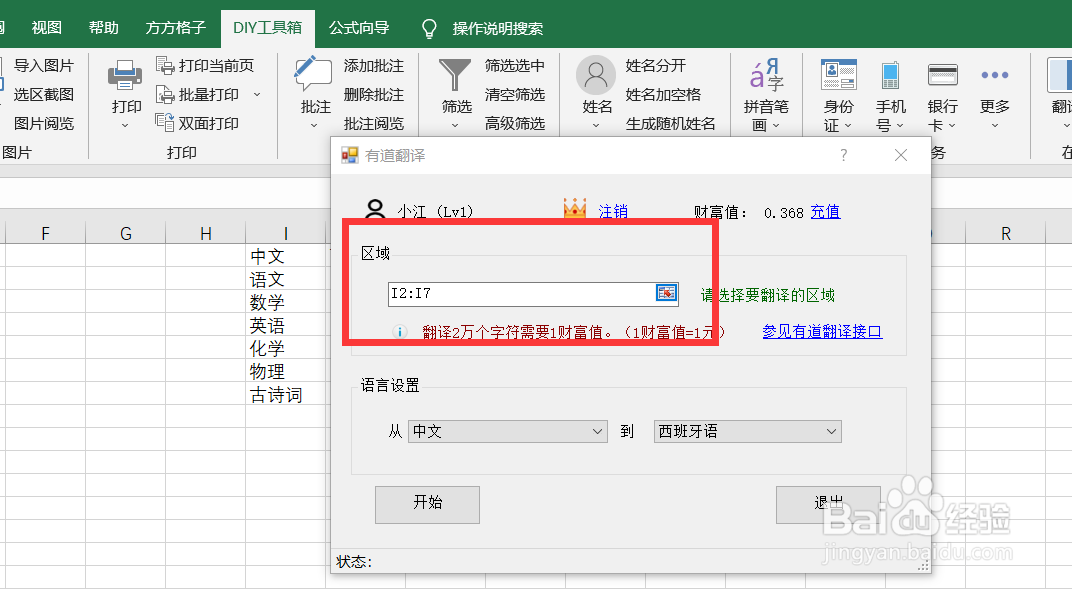Viewport: 1072px width, 589px height.
Task: Click the lightbulb search icon
Action: click(x=429, y=28)
